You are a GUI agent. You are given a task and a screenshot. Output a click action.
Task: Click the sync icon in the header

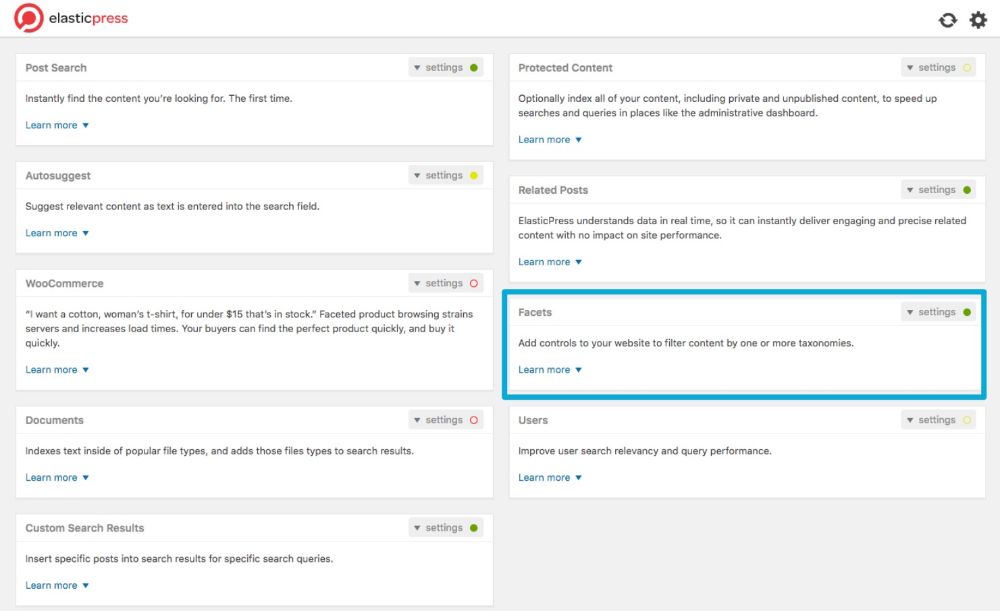pyautogui.click(x=948, y=19)
